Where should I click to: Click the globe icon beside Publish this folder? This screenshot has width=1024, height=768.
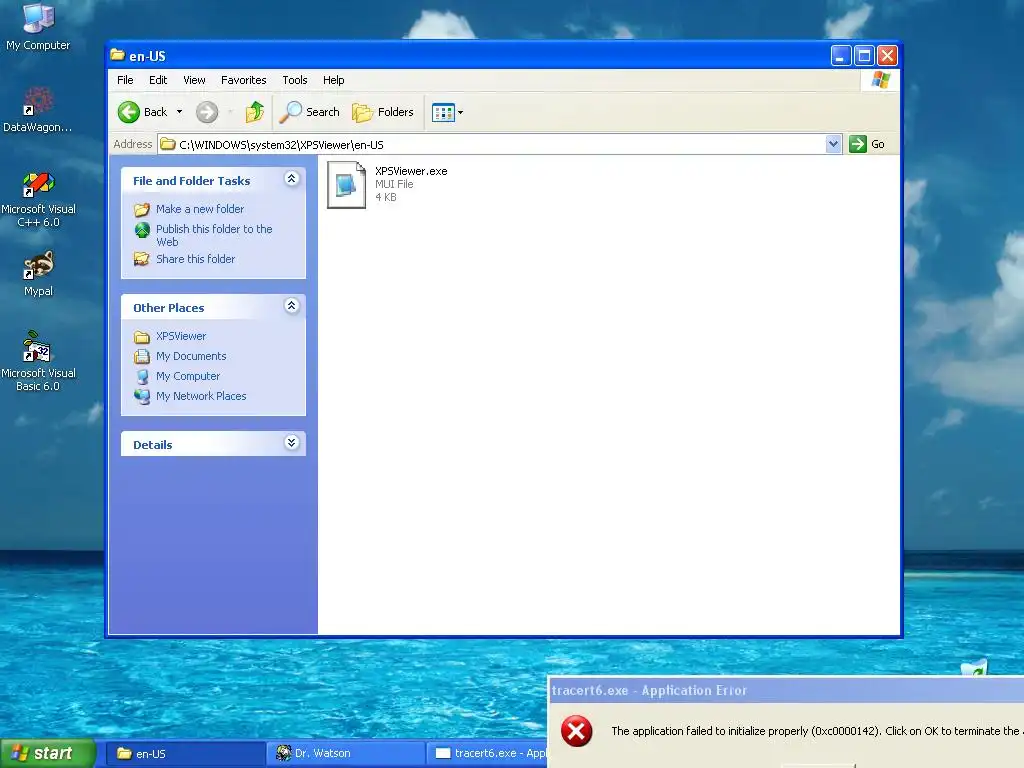point(142,230)
